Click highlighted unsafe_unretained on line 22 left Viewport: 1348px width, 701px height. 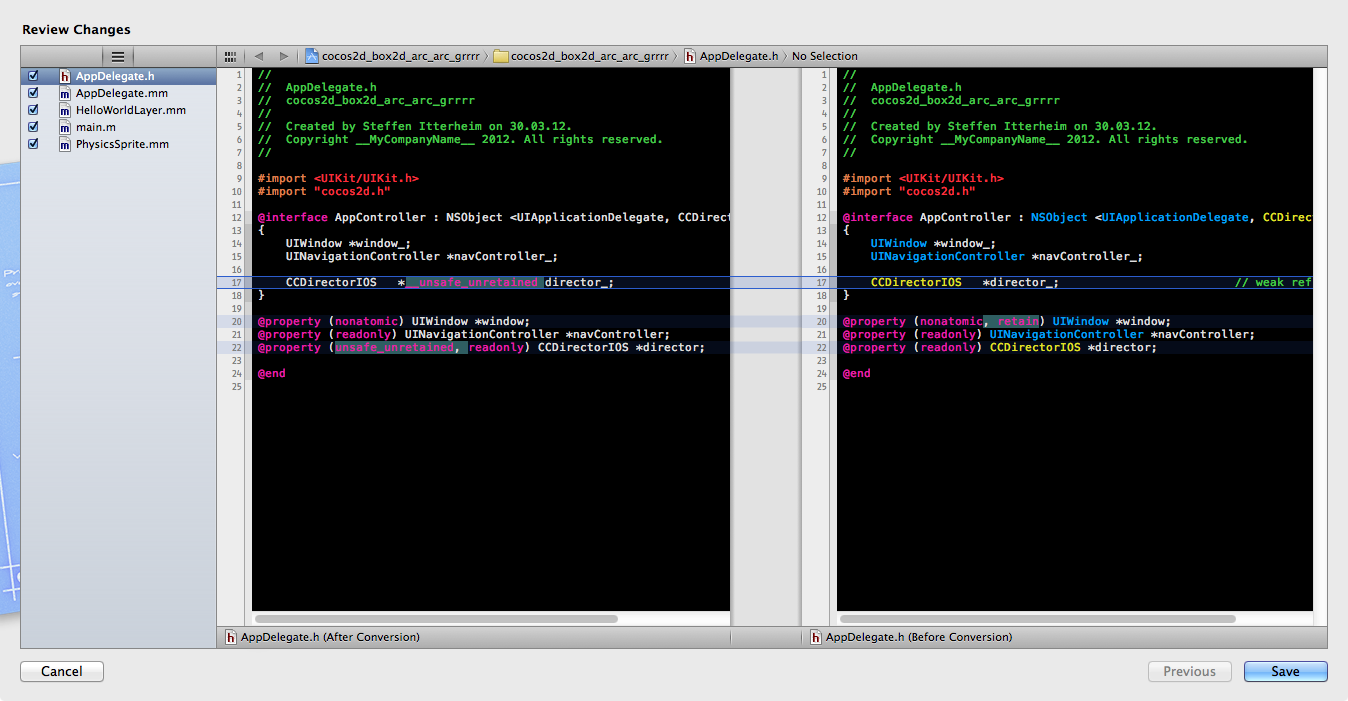click(x=397, y=348)
